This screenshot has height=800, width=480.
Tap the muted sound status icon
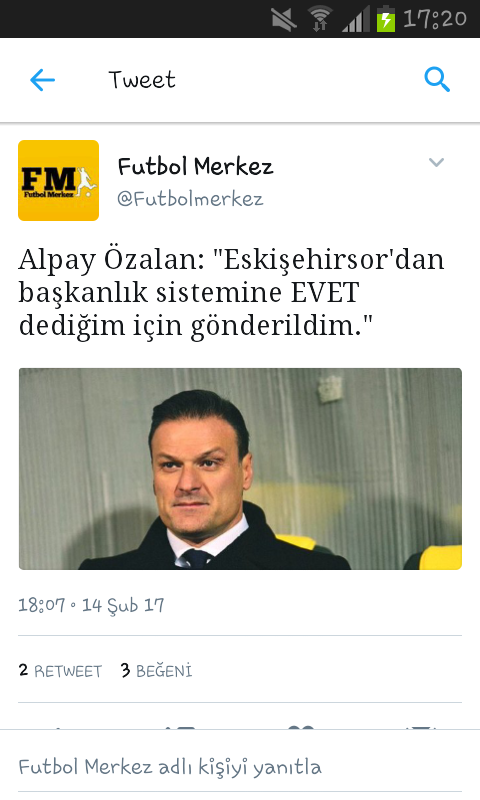(x=284, y=20)
